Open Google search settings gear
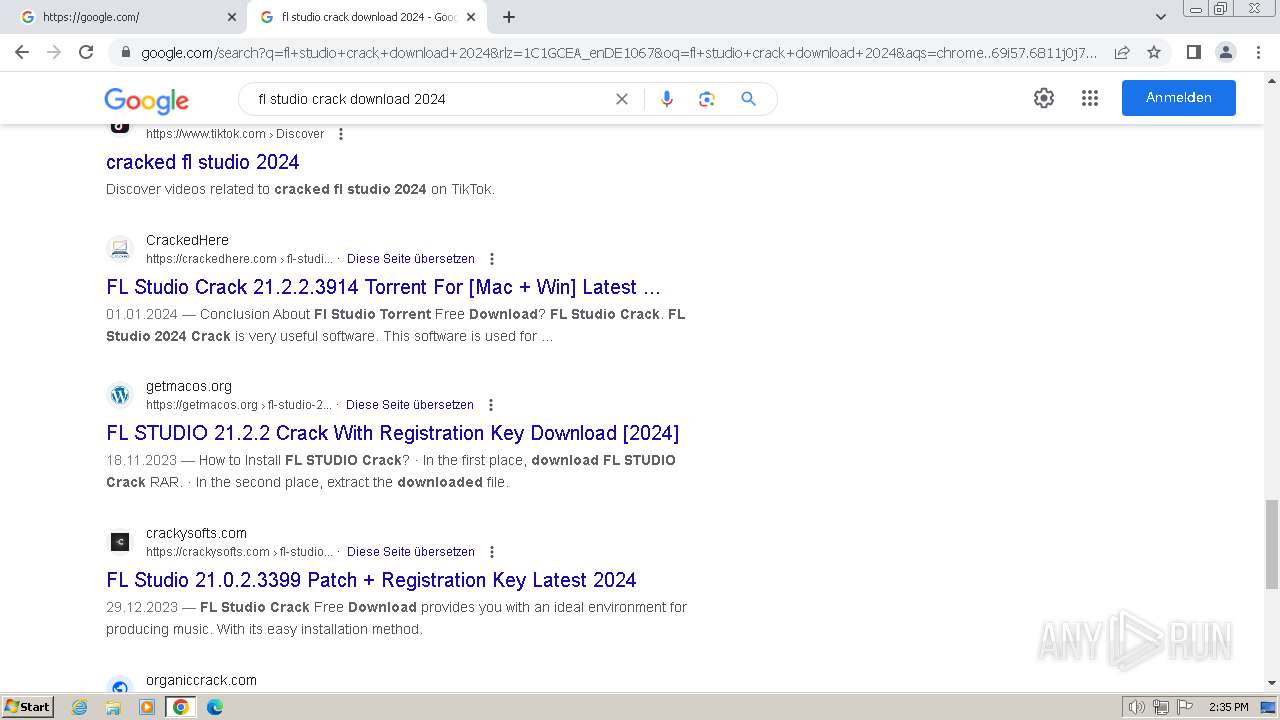This screenshot has height=720, width=1280. click(x=1044, y=98)
